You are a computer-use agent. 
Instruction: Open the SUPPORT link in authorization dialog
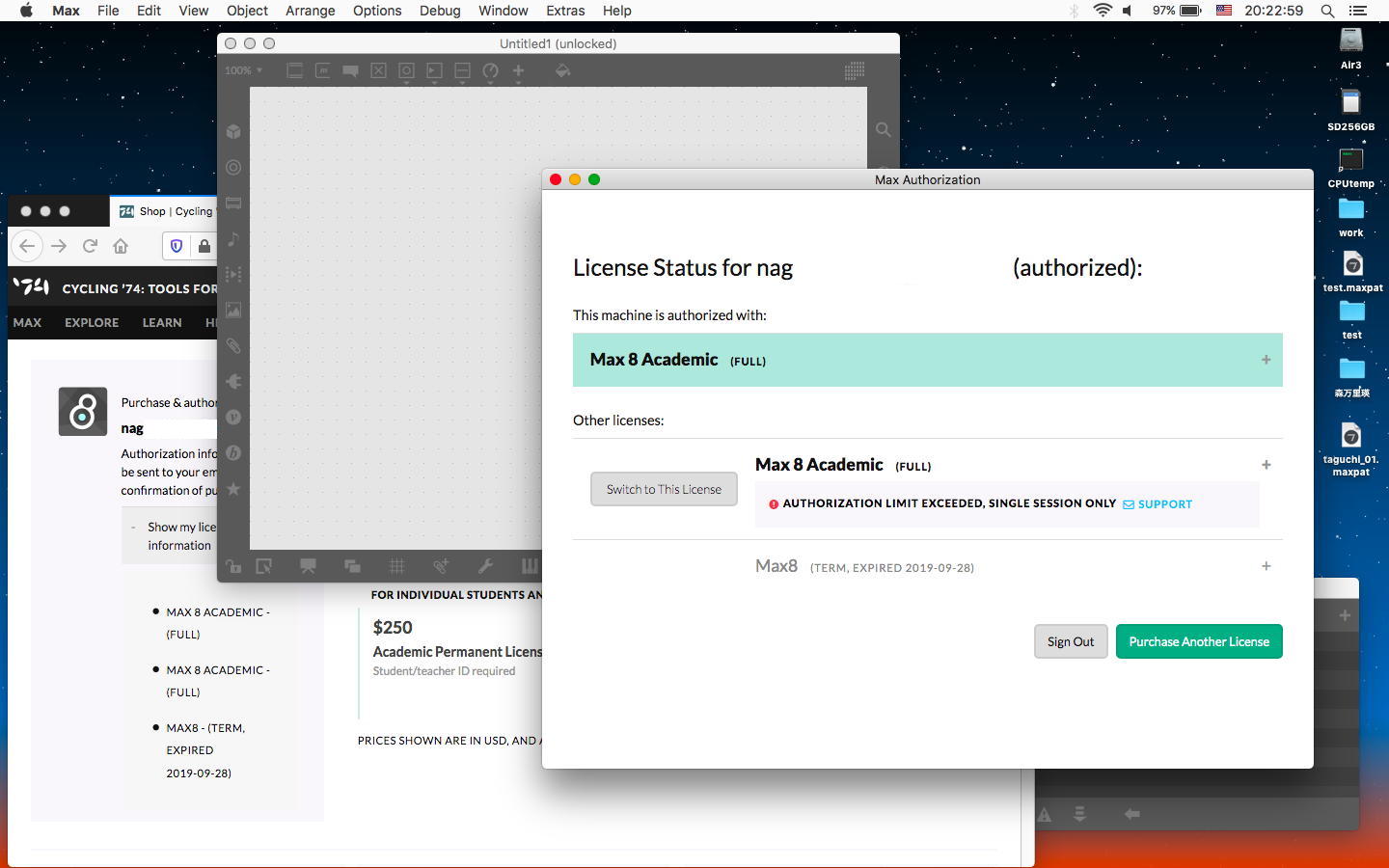[x=1157, y=503]
